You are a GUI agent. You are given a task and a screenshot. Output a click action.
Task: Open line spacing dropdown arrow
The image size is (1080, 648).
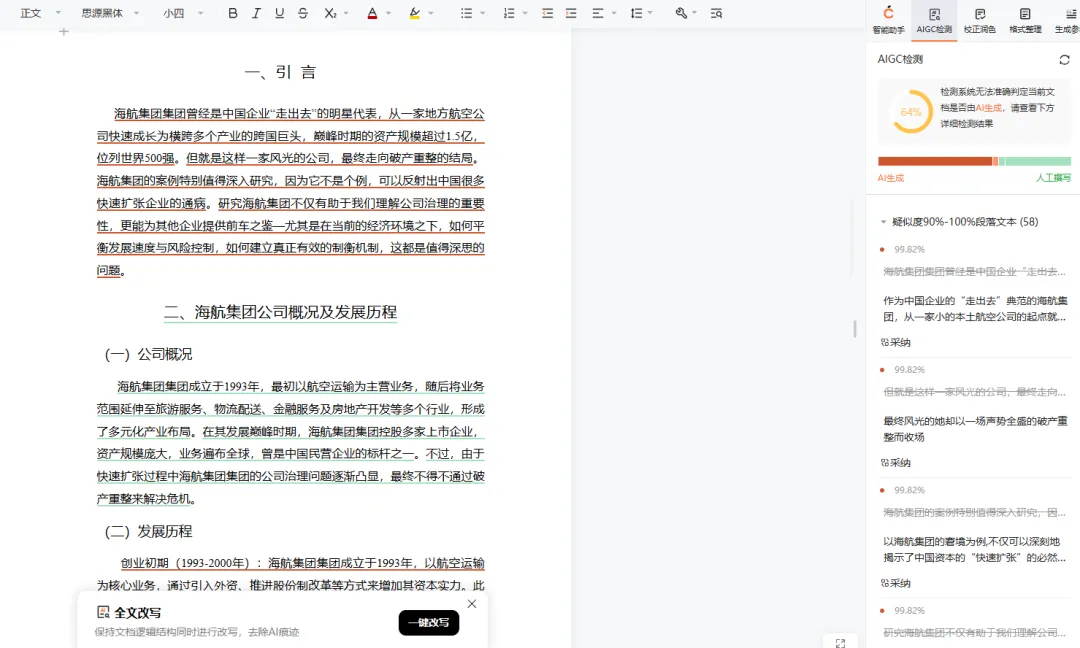click(x=650, y=13)
